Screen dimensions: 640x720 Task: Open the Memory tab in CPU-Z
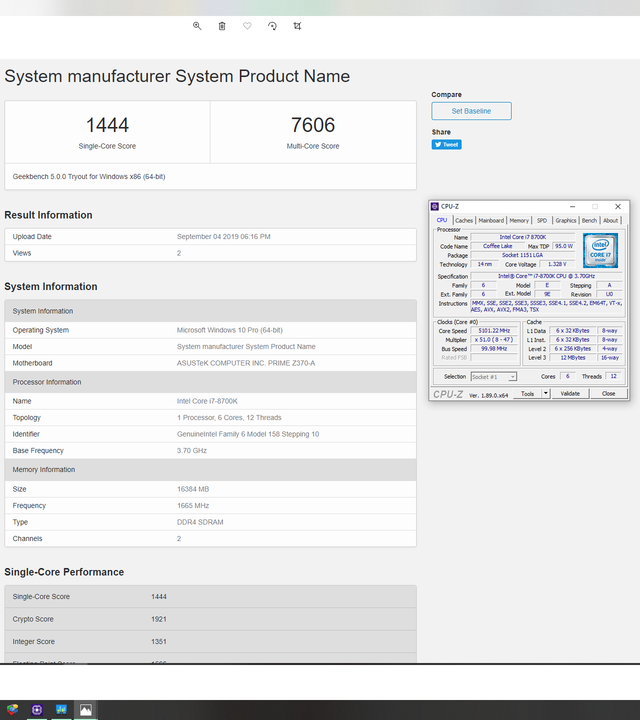[519, 220]
